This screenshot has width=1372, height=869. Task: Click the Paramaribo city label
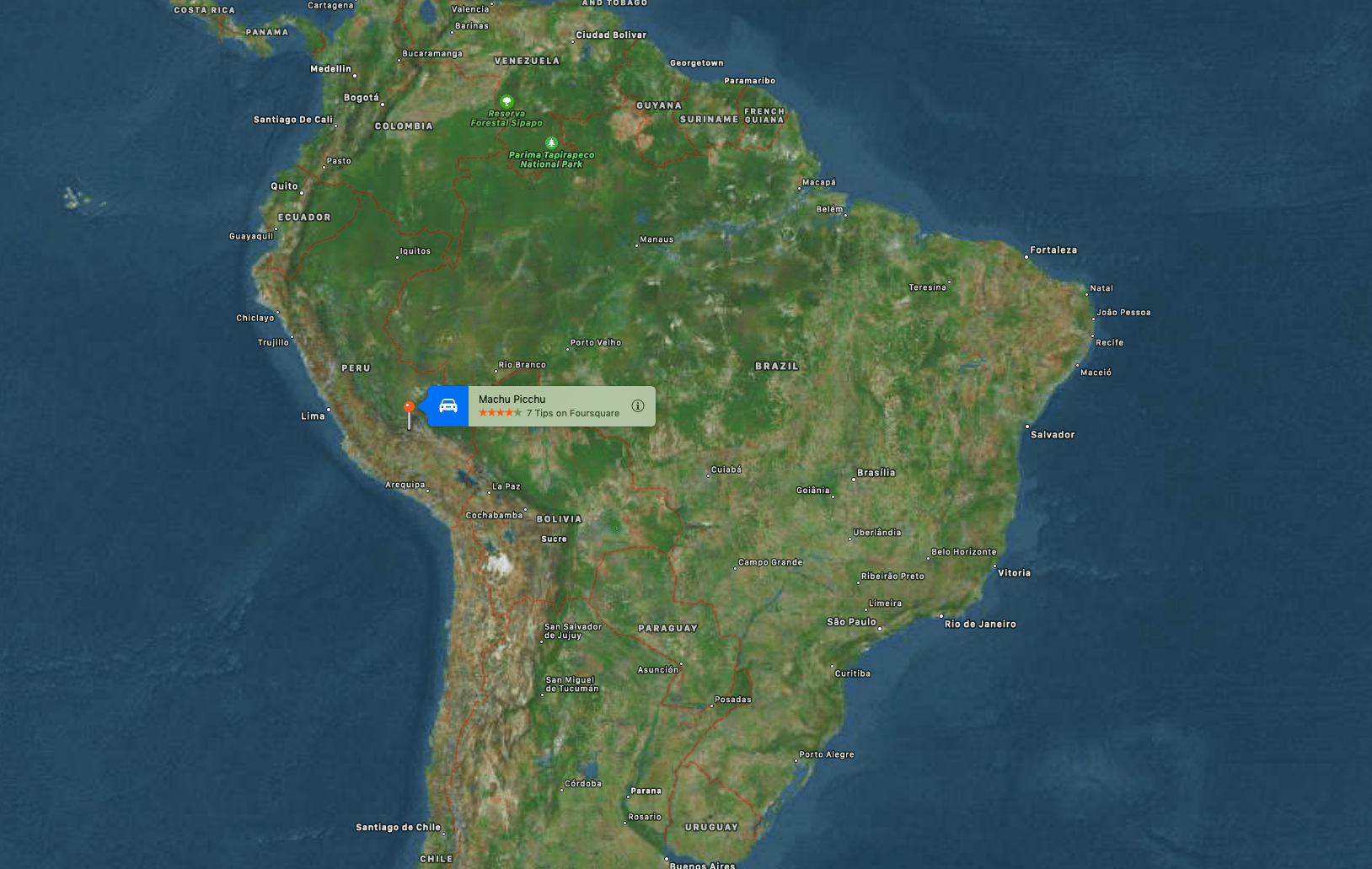tap(750, 81)
